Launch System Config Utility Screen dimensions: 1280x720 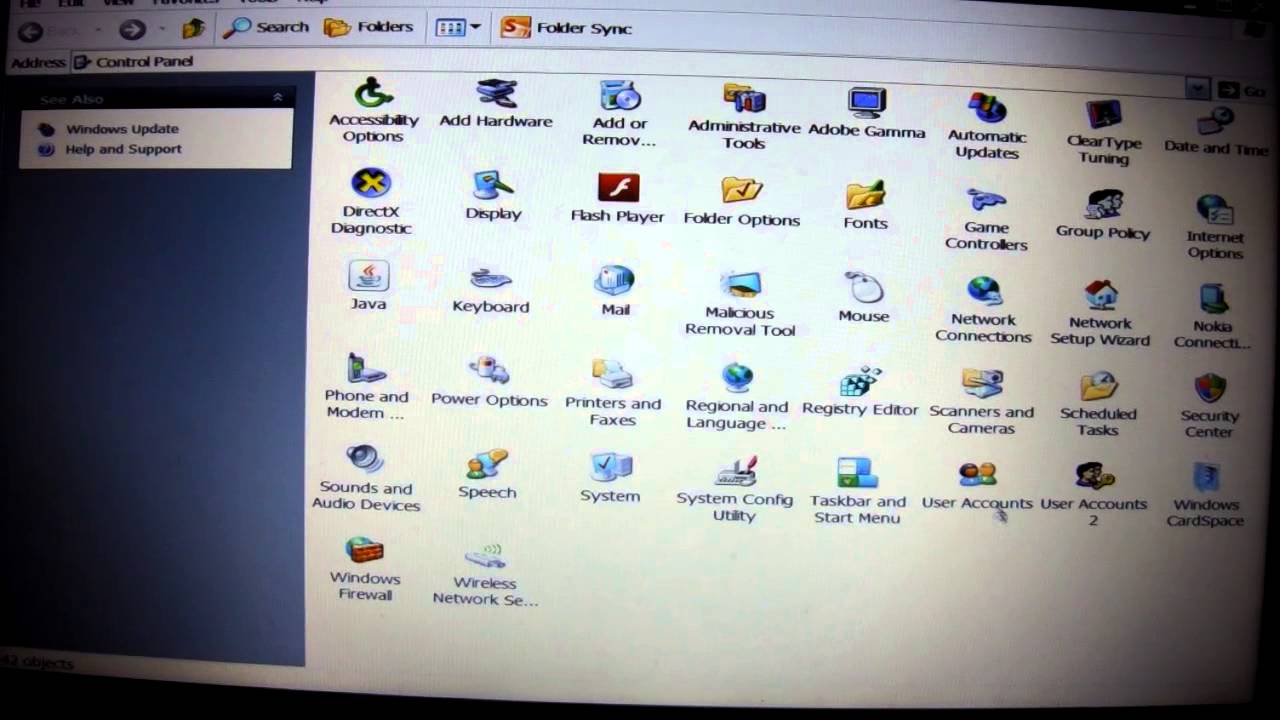coord(734,490)
